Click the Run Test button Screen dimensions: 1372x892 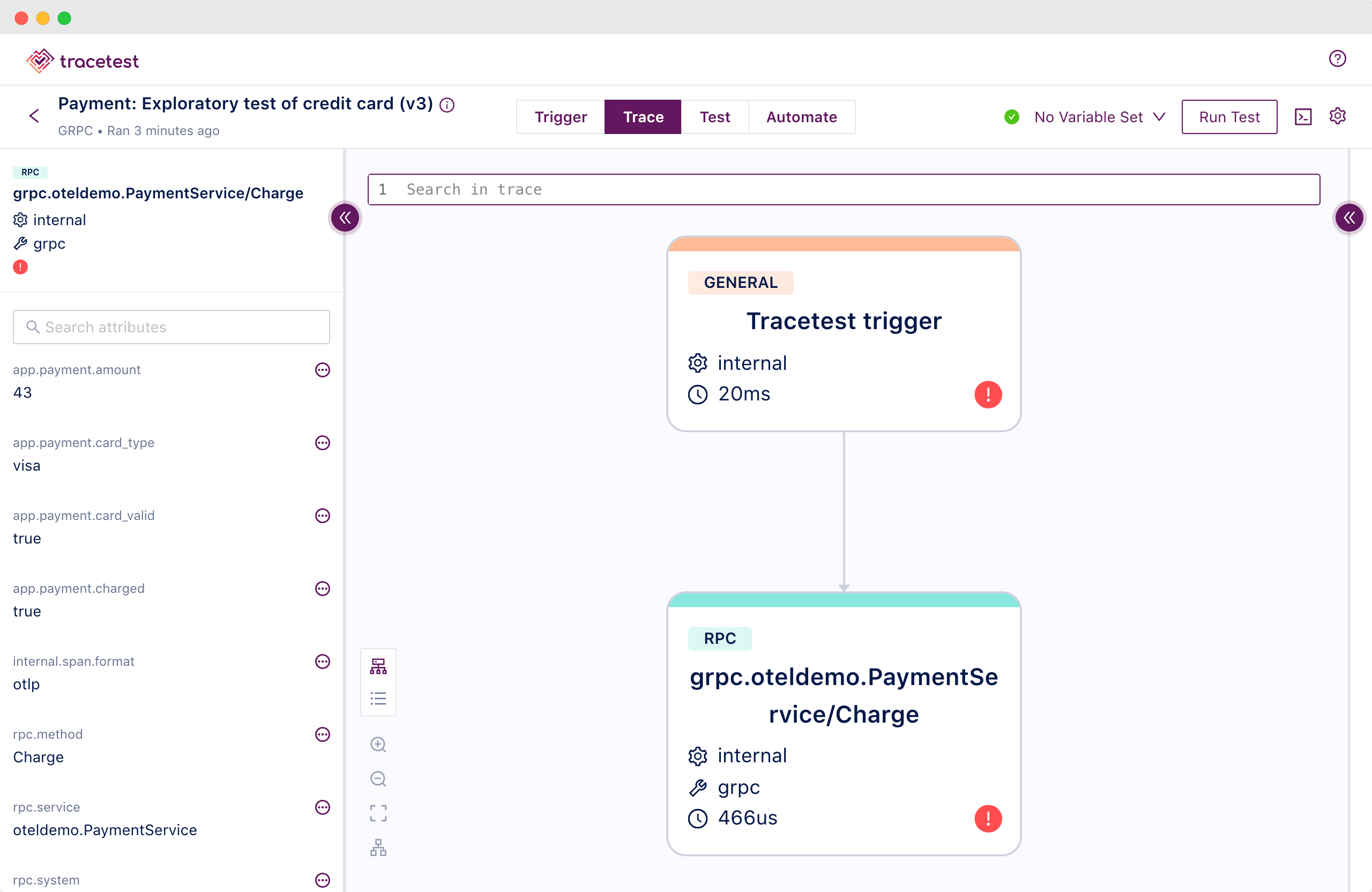[1228, 117]
